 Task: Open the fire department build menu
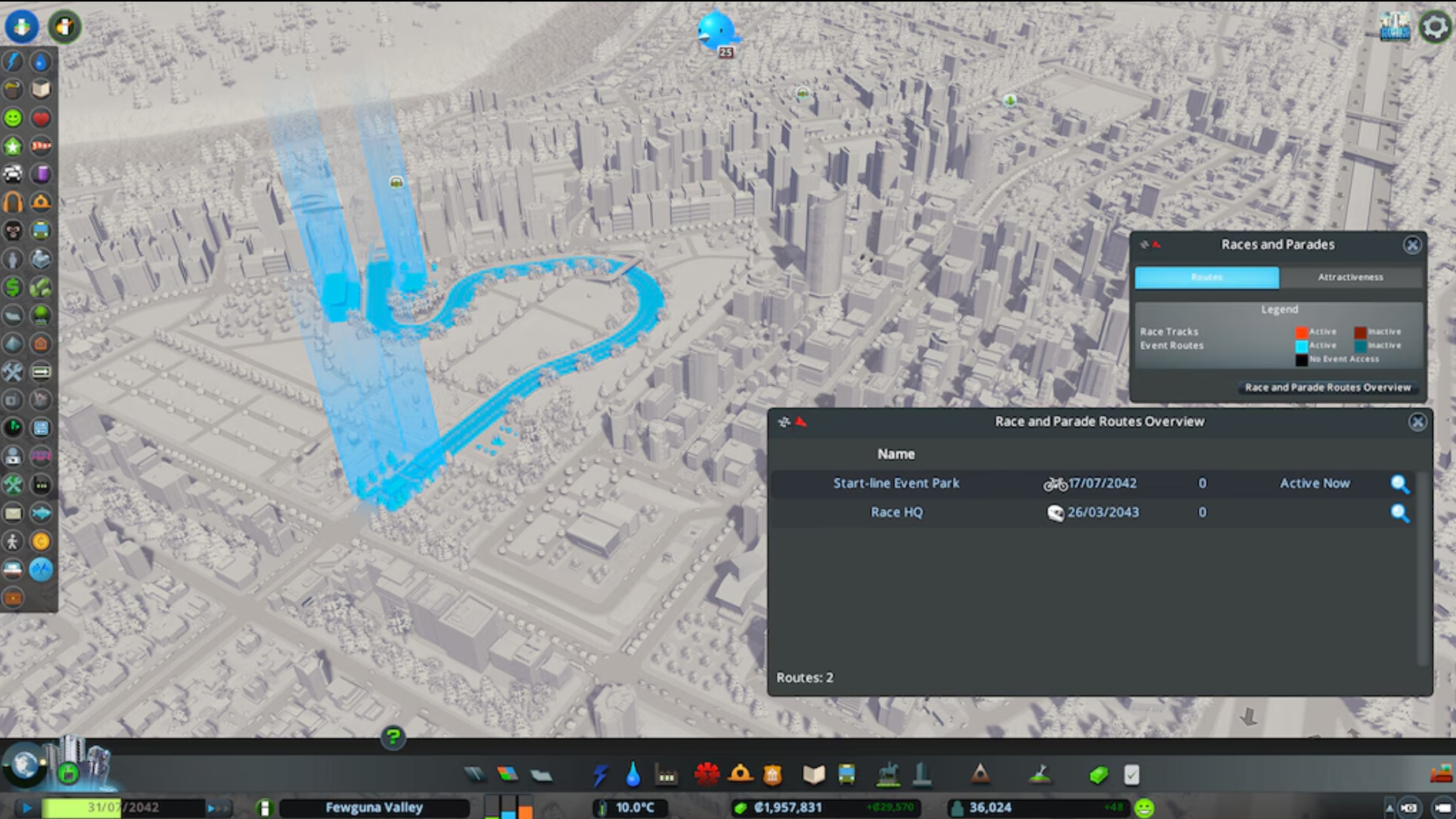coord(707,774)
